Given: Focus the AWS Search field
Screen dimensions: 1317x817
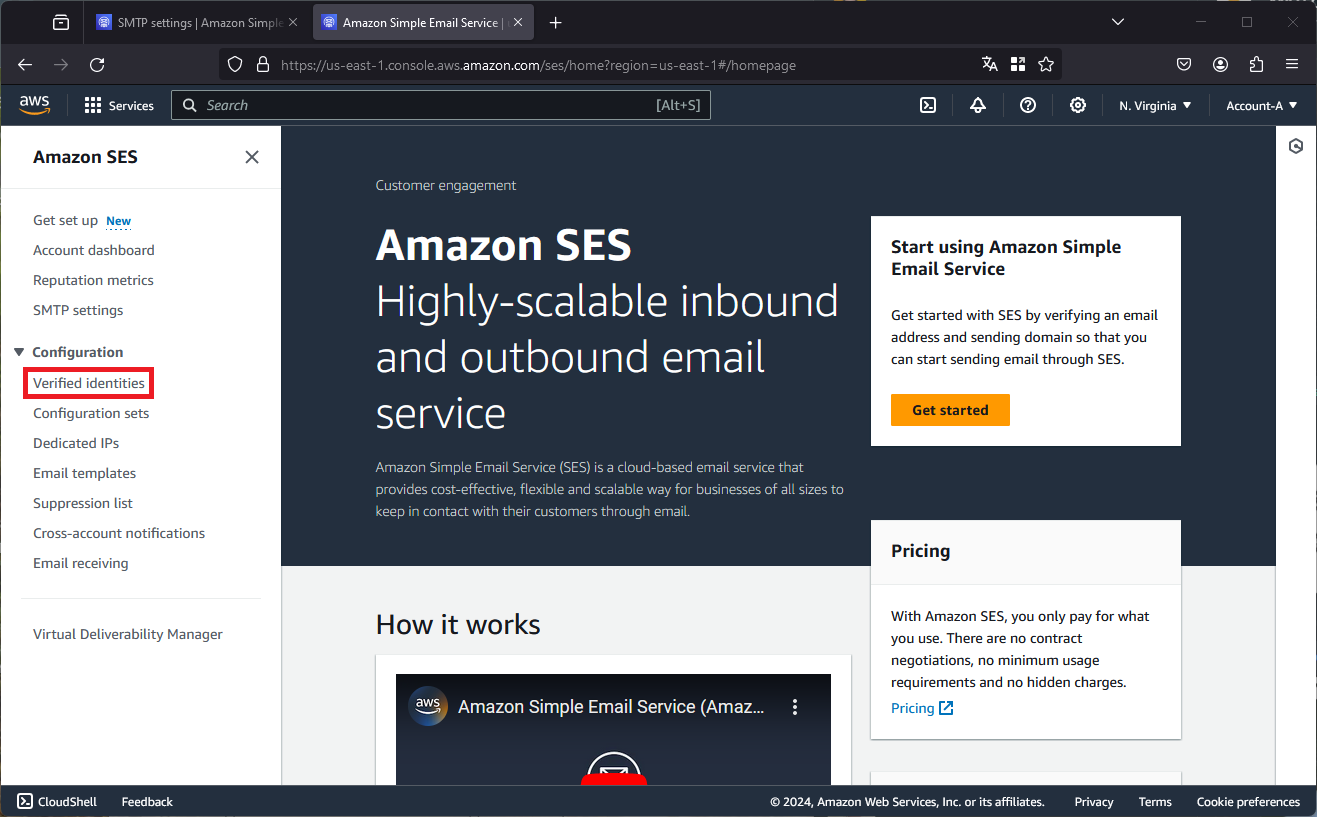Looking at the screenshot, I should (x=441, y=105).
